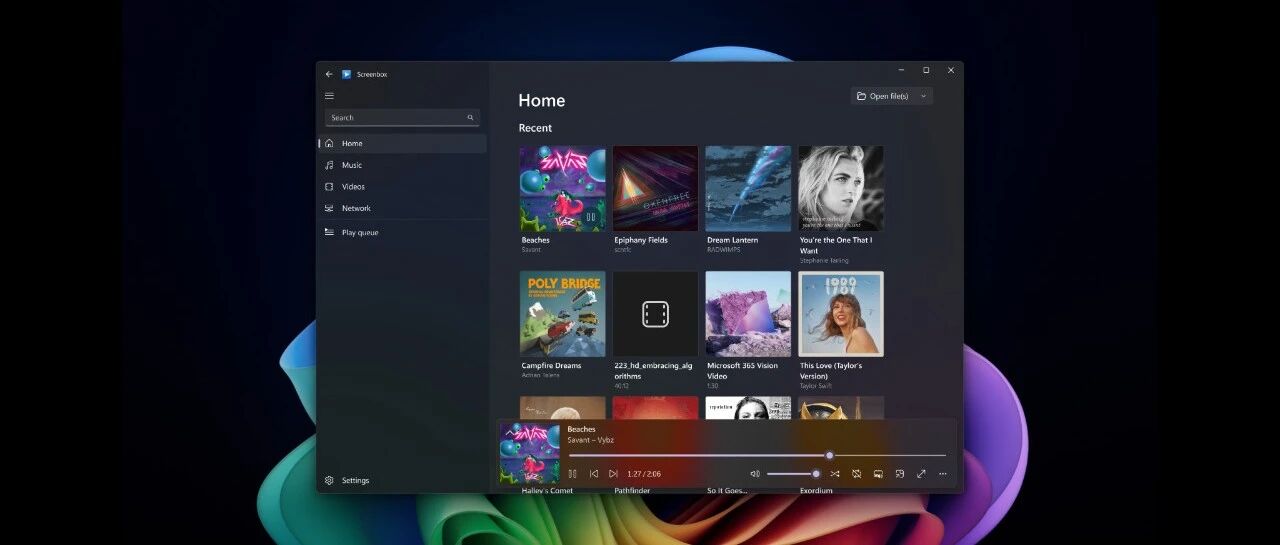Open the Campfire Dreams Poly Bridge cover
The image size is (1280, 545).
(x=562, y=314)
